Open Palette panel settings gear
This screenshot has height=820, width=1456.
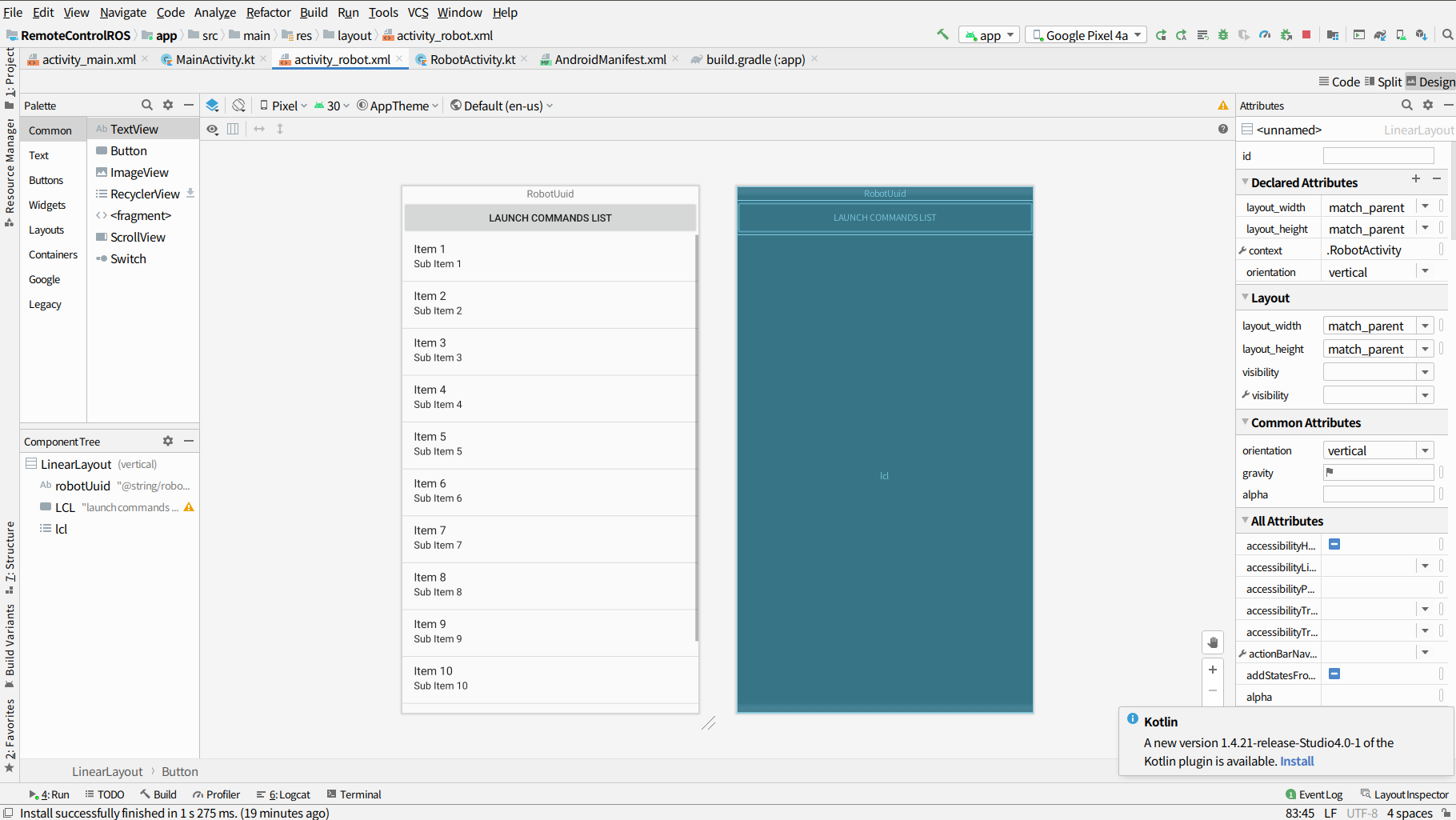pyautogui.click(x=168, y=105)
